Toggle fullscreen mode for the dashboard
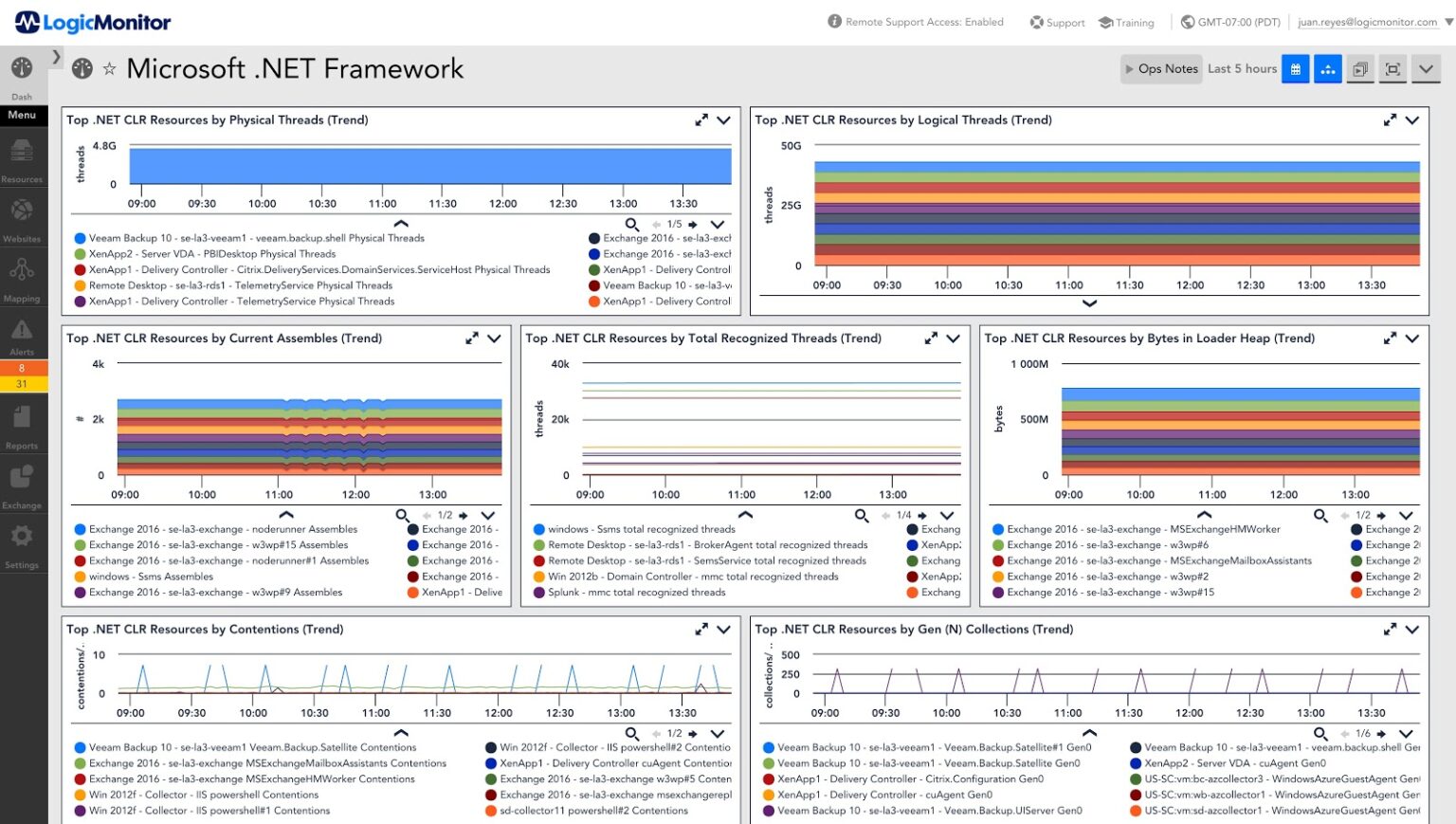 (1392, 68)
